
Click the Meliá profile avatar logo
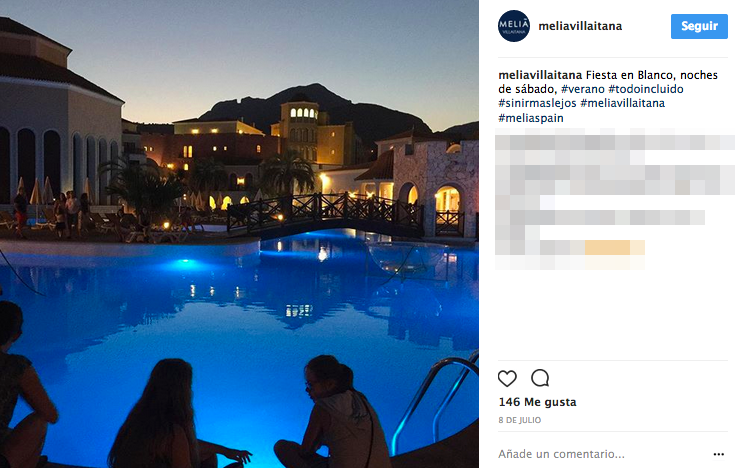[x=514, y=26]
